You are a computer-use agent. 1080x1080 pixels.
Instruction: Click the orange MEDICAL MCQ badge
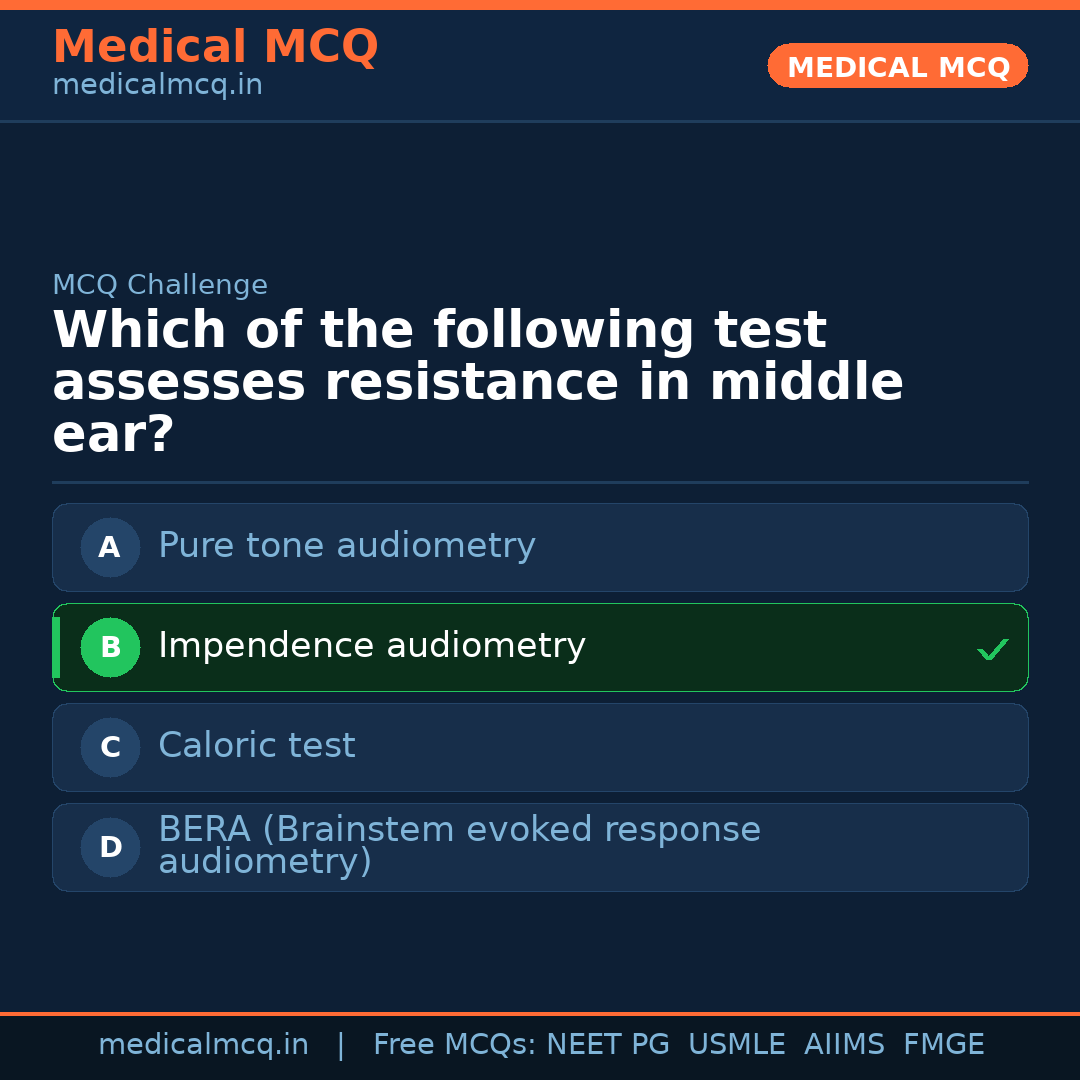click(x=898, y=66)
